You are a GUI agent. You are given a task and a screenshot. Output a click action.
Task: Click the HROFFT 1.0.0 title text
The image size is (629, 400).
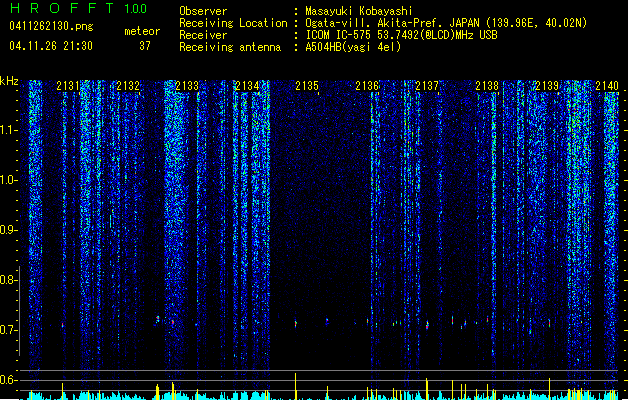(78, 8)
